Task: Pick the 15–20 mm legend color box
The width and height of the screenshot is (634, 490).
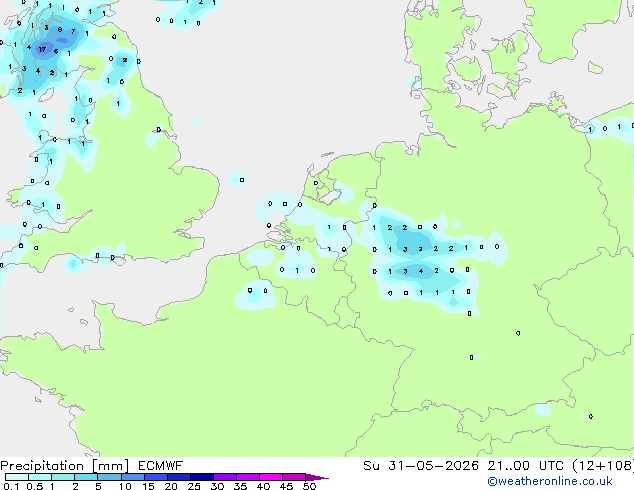Action: [156, 477]
